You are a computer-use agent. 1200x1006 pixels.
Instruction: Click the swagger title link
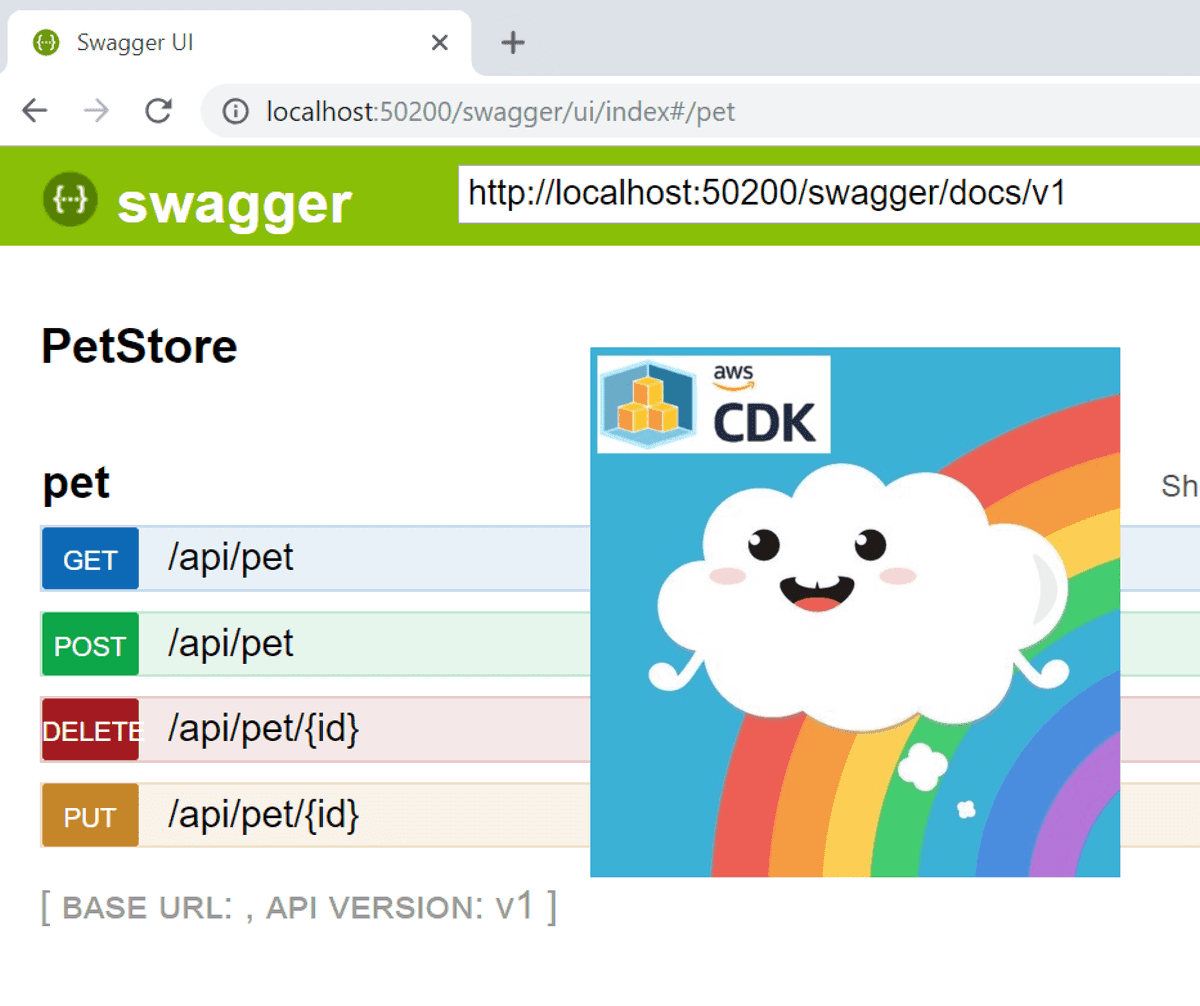point(234,204)
